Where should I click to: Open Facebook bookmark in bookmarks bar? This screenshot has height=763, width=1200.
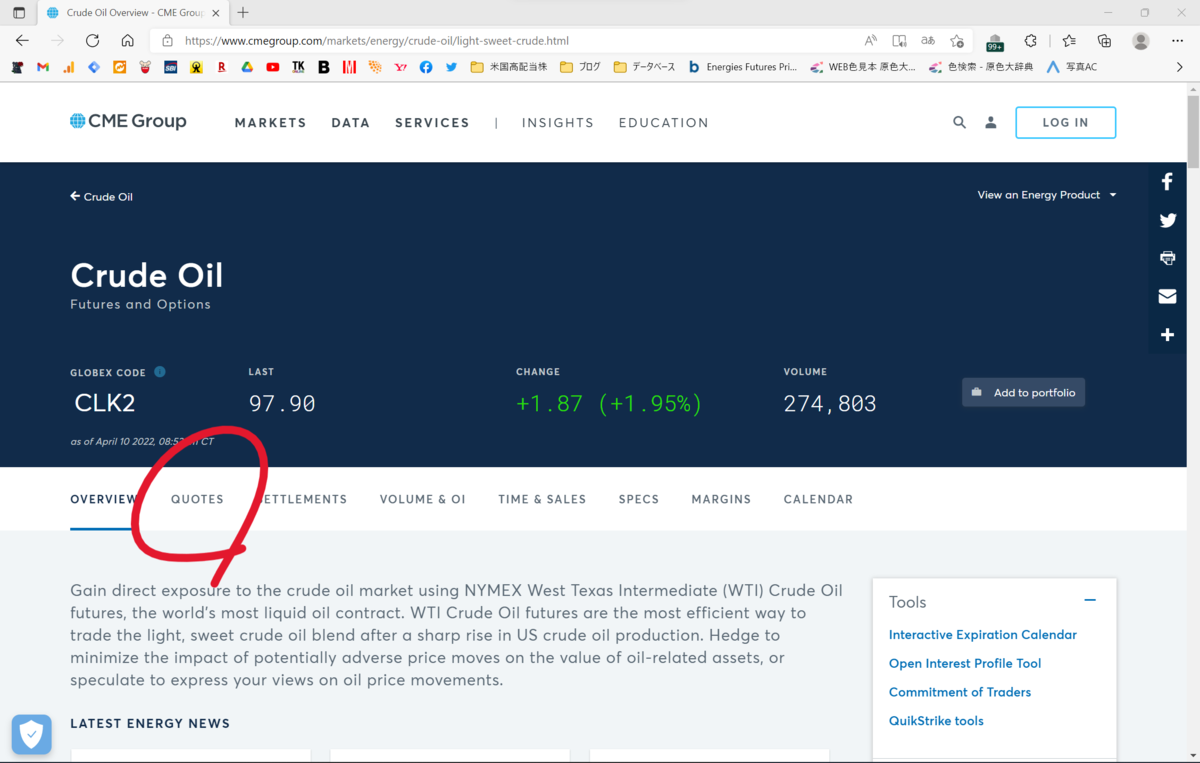tap(426, 67)
